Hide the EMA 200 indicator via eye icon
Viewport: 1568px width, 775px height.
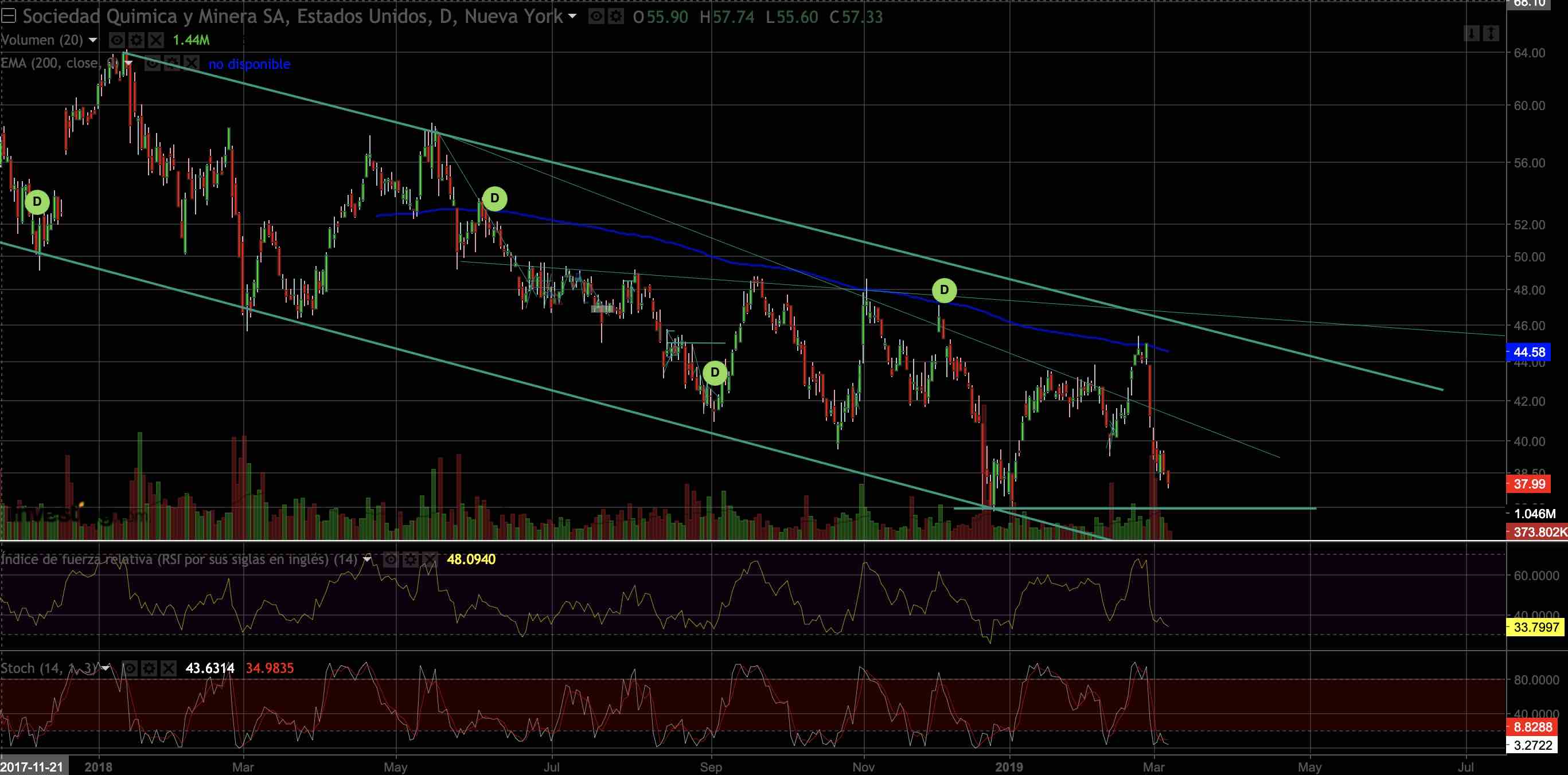click(152, 62)
